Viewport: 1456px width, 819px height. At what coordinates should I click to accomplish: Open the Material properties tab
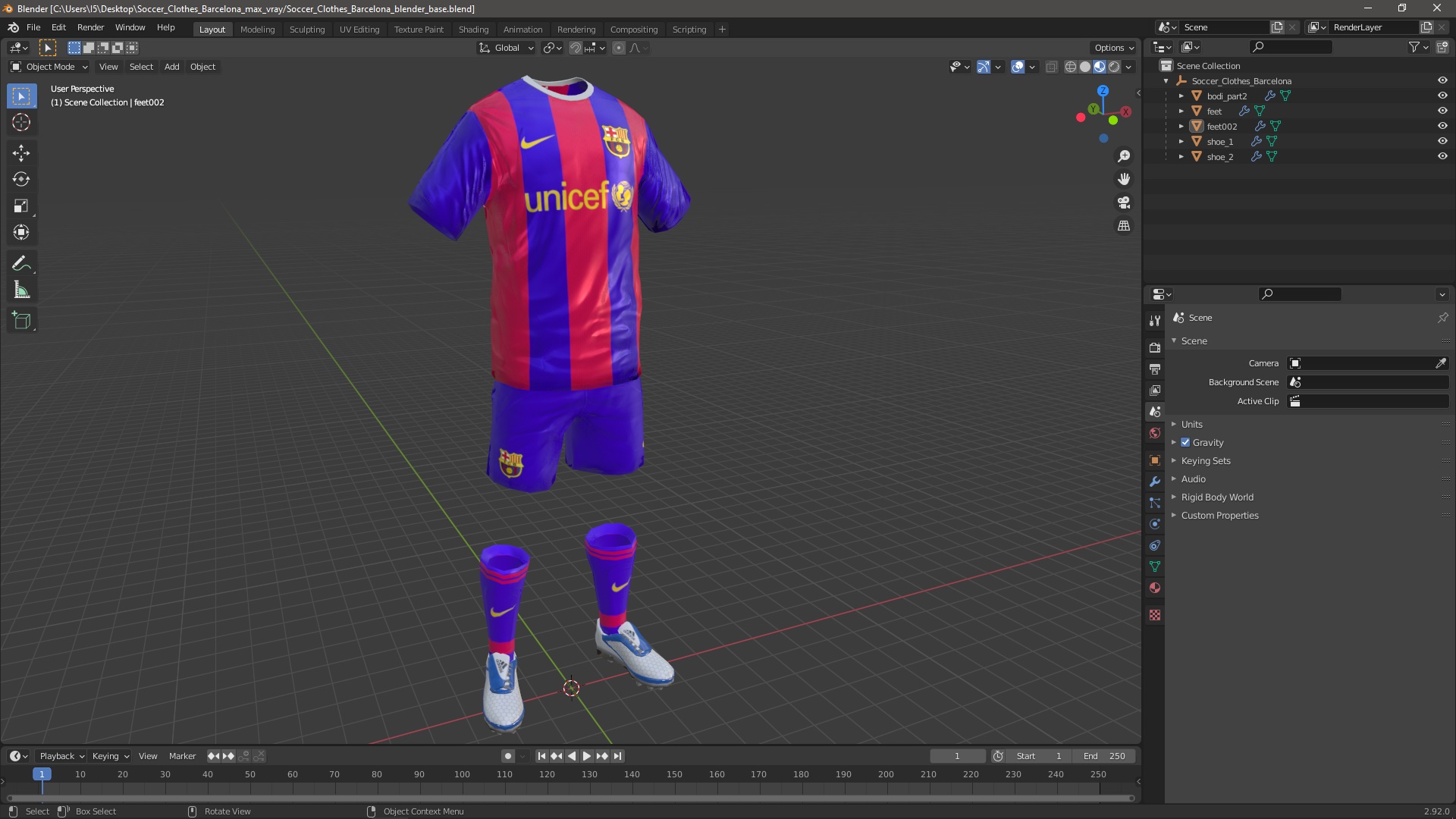pyautogui.click(x=1155, y=588)
